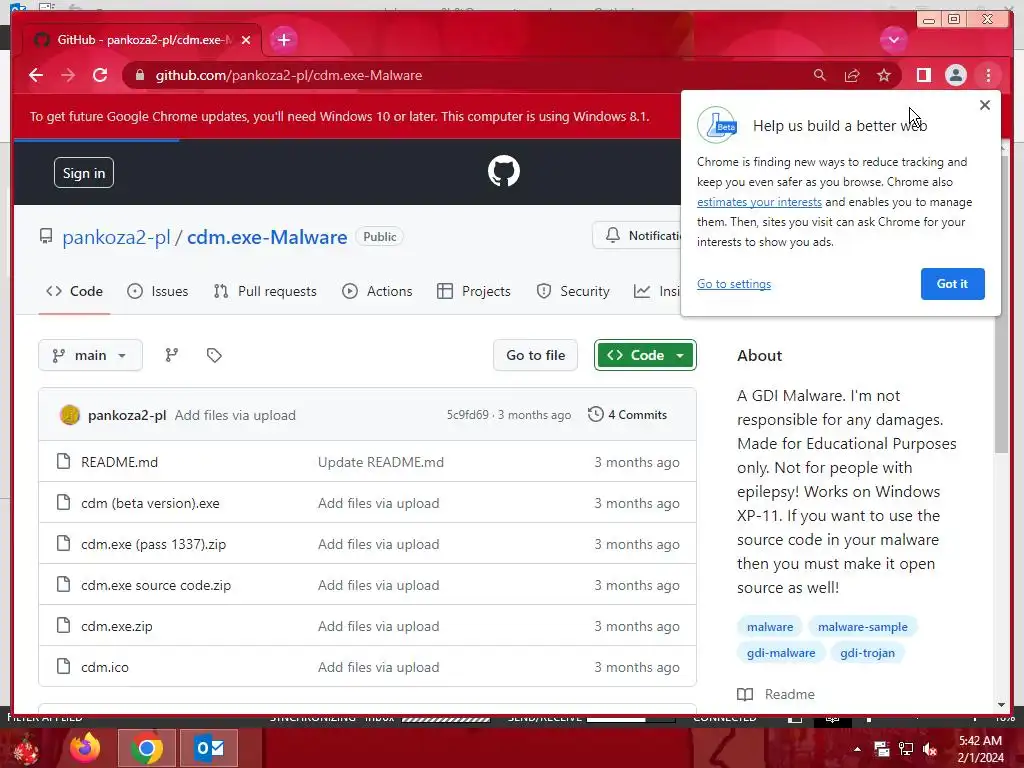
Task: Click the share page icon in address bar
Action: (x=852, y=75)
